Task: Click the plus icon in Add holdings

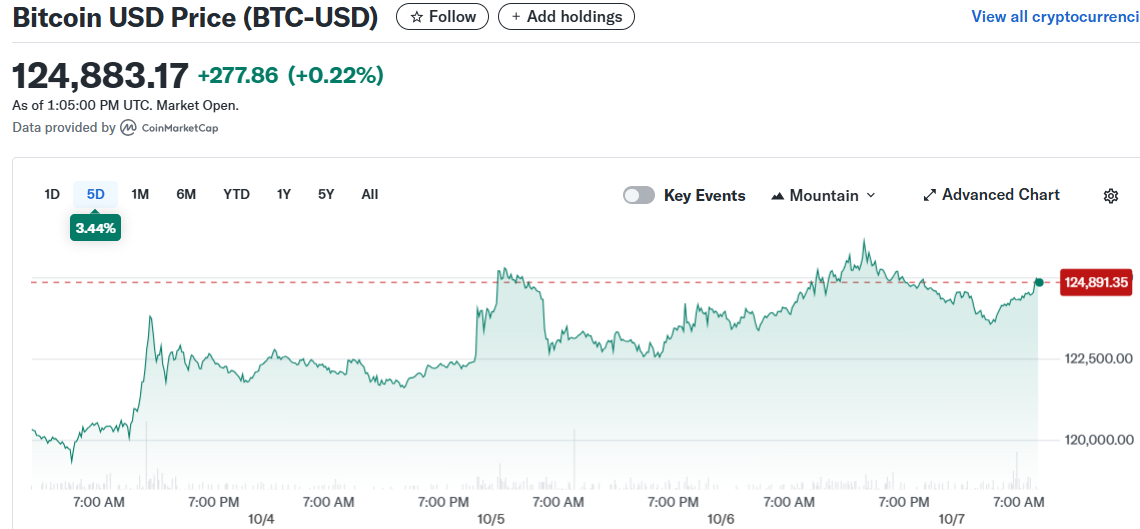Action: 516,17
